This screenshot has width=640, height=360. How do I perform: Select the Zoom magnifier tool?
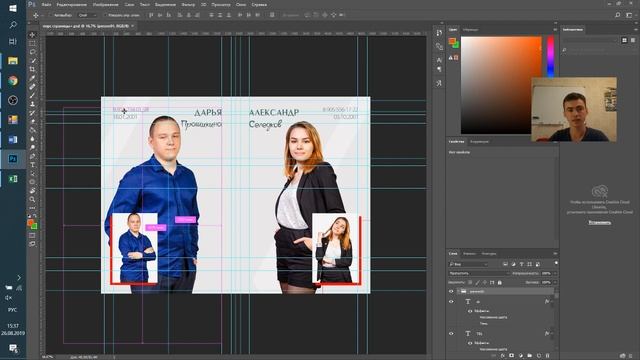(x=32, y=199)
